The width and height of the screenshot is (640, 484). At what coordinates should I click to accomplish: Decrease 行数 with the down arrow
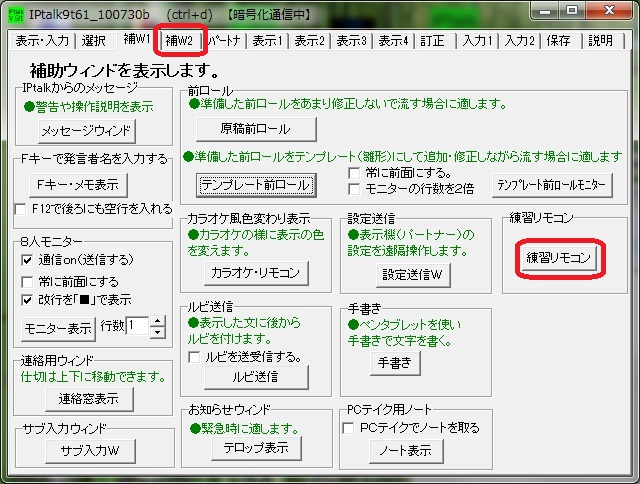(x=157, y=332)
